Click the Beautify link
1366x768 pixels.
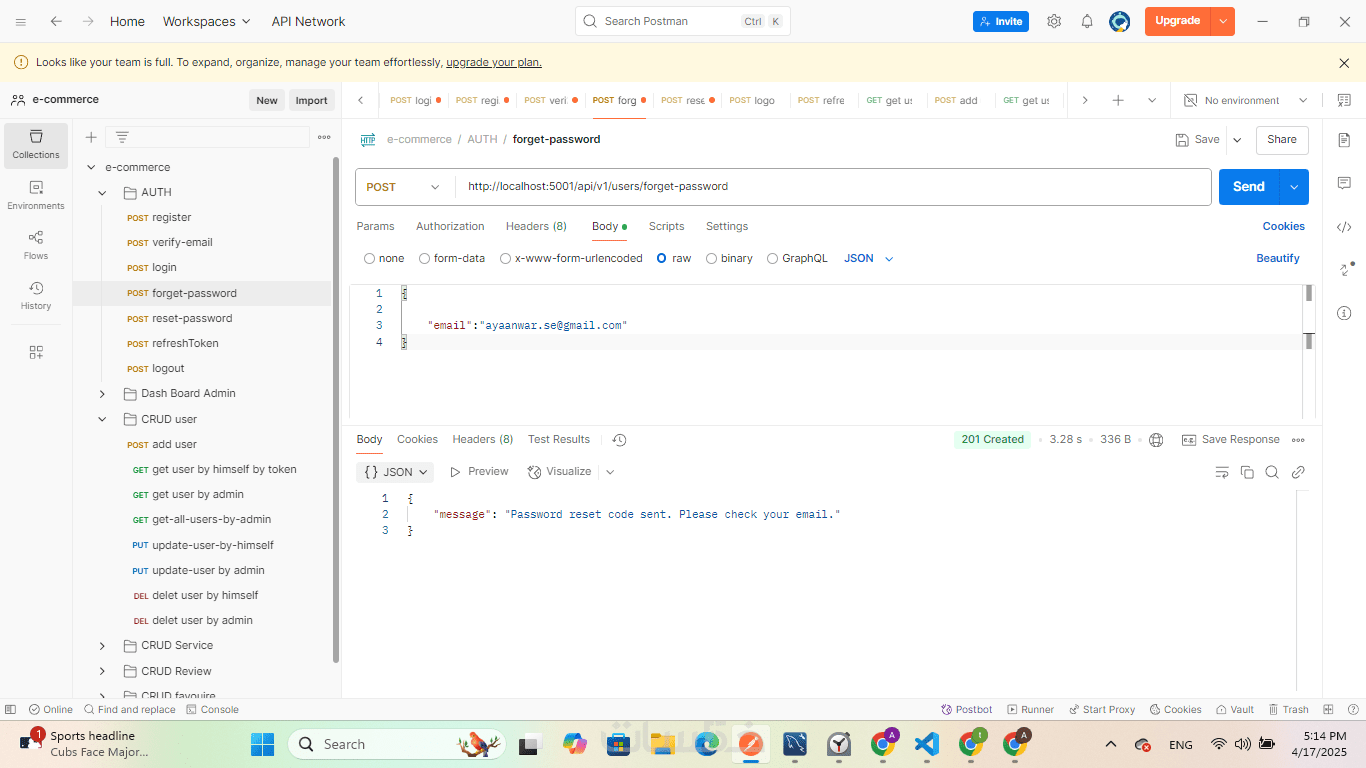[x=1278, y=258]
